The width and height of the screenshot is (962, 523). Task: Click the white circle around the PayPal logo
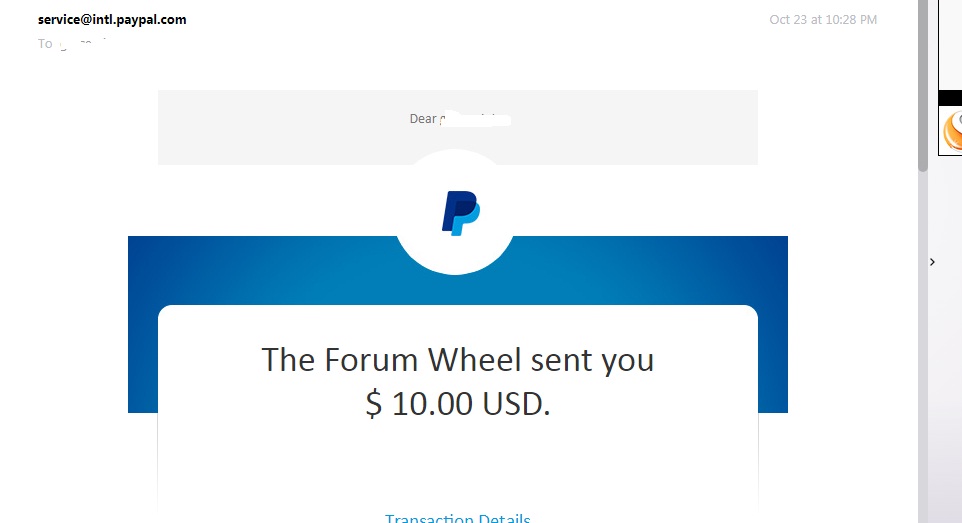tap(455, 212)
